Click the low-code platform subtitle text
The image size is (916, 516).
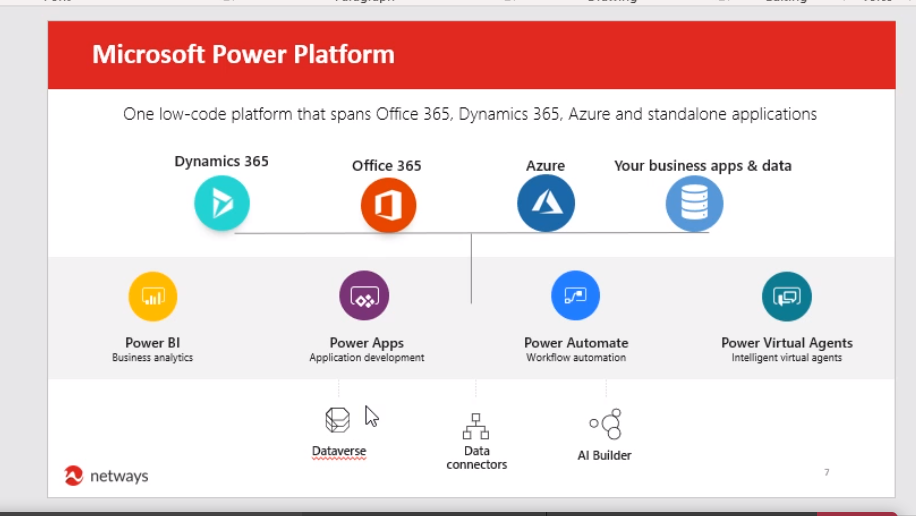470,114
